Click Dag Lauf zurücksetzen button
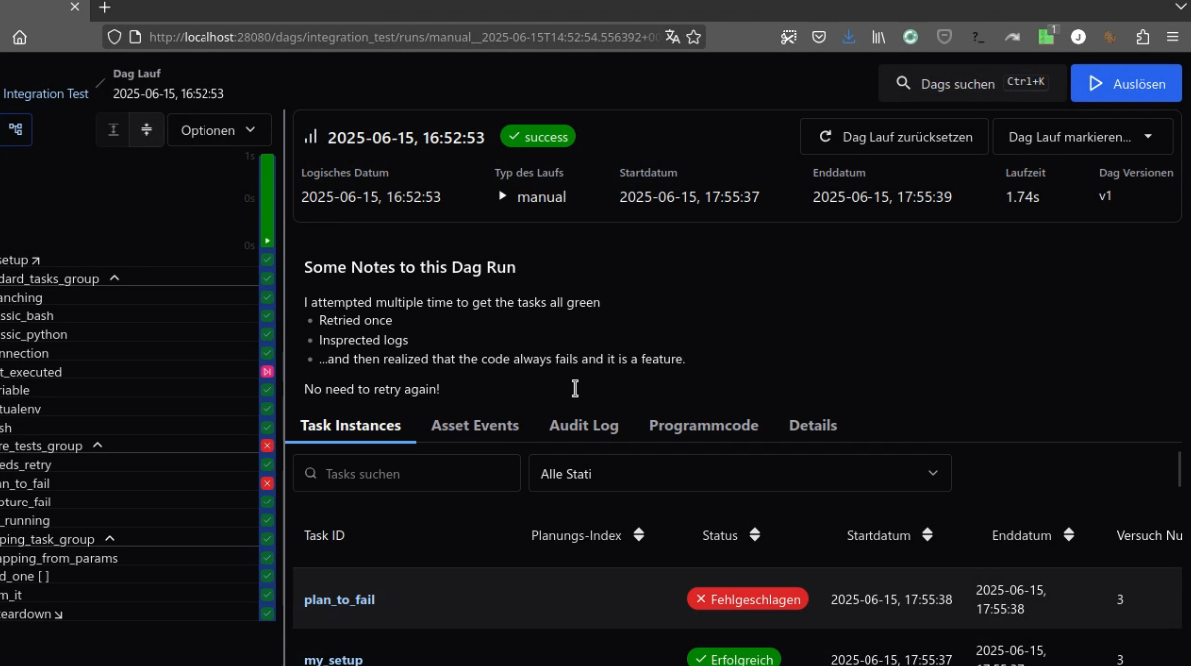This screenshot has height=666, width=1191. pyautogui.click(x=894, y=137)
